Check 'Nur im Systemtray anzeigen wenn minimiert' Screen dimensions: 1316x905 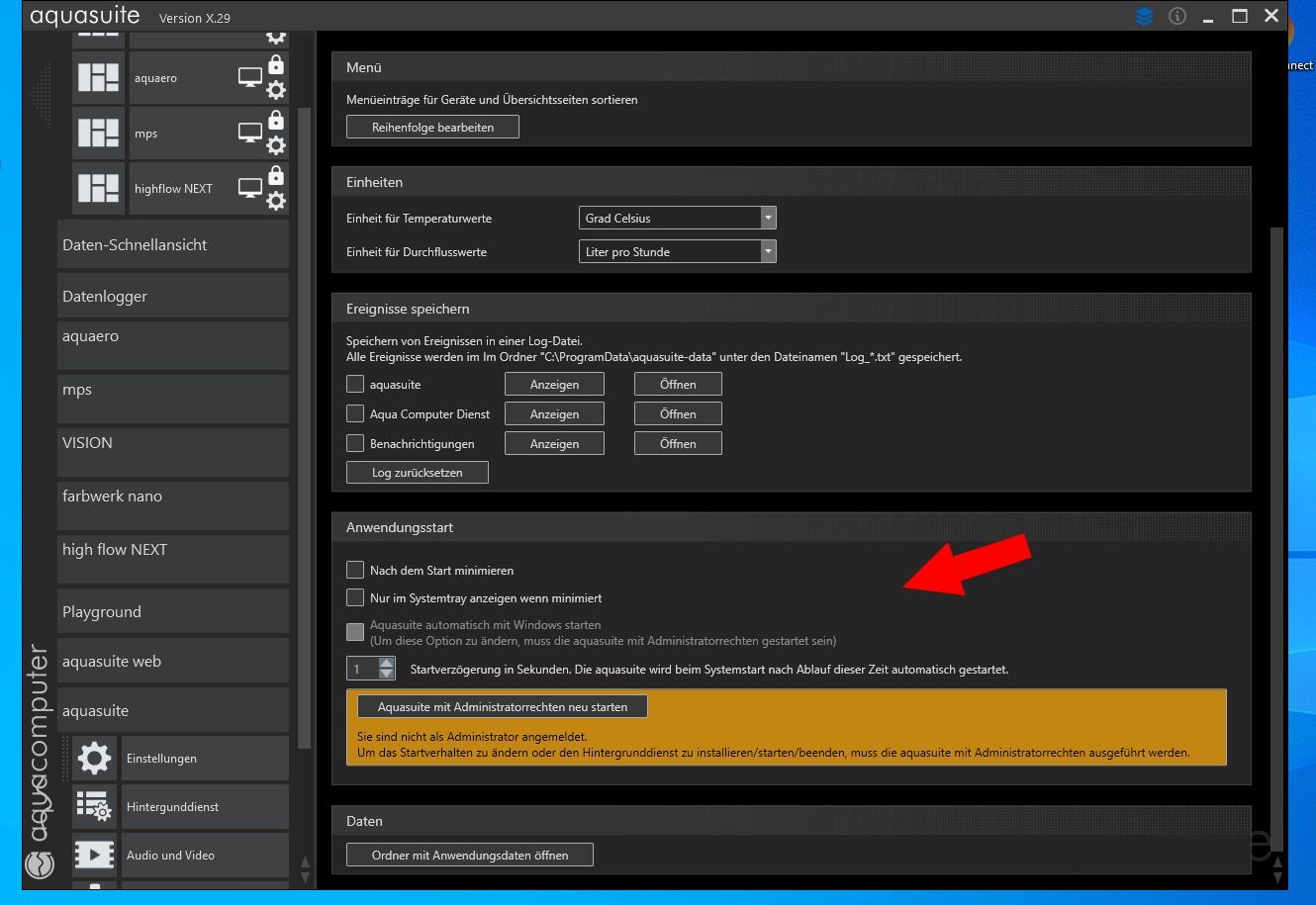355,597
